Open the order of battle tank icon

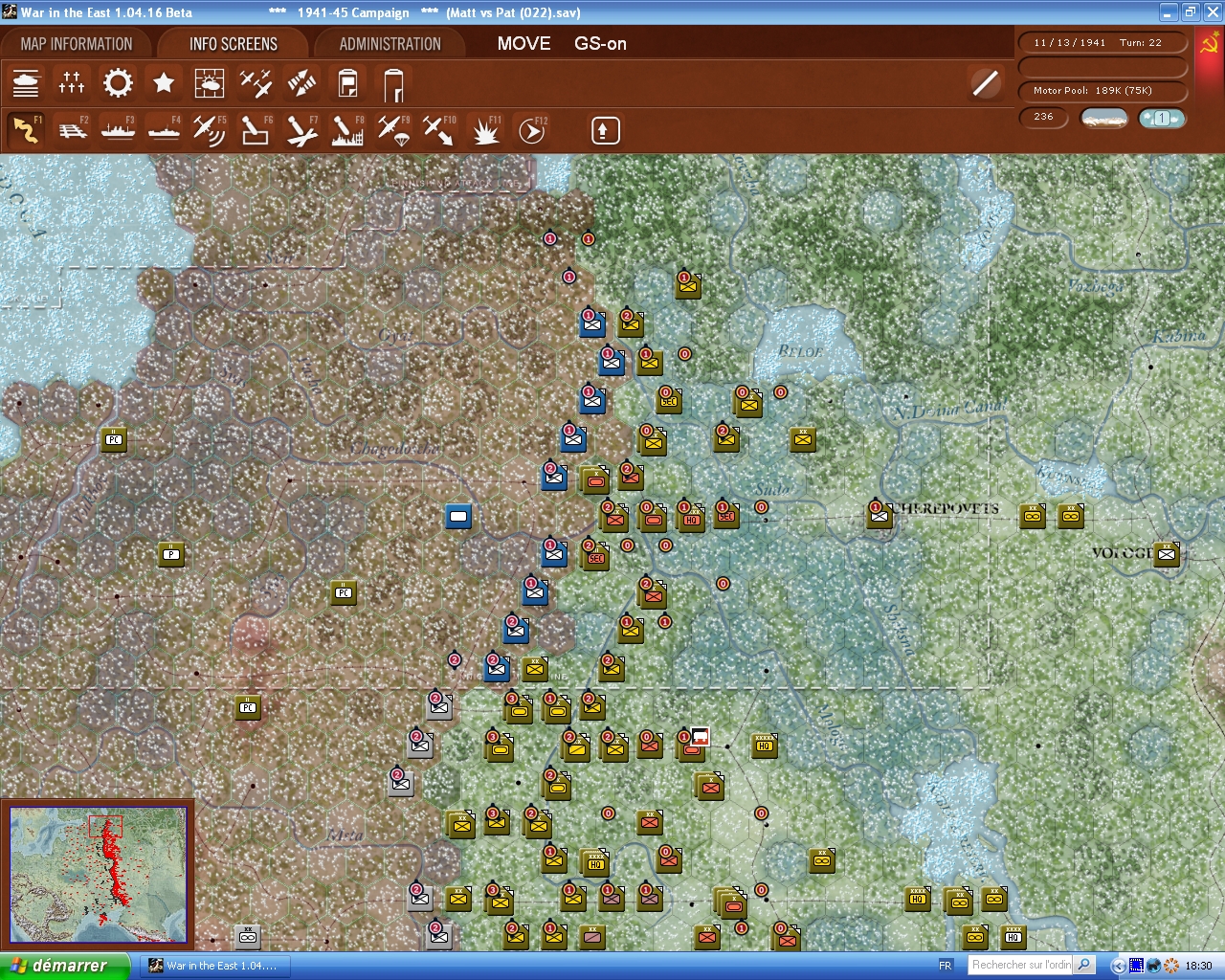point(26,84)
